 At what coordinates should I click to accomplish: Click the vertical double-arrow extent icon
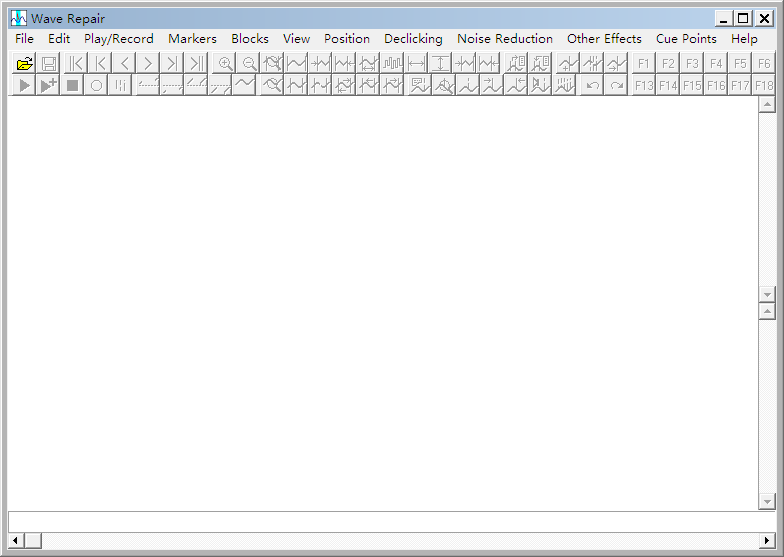coord(440,64)
